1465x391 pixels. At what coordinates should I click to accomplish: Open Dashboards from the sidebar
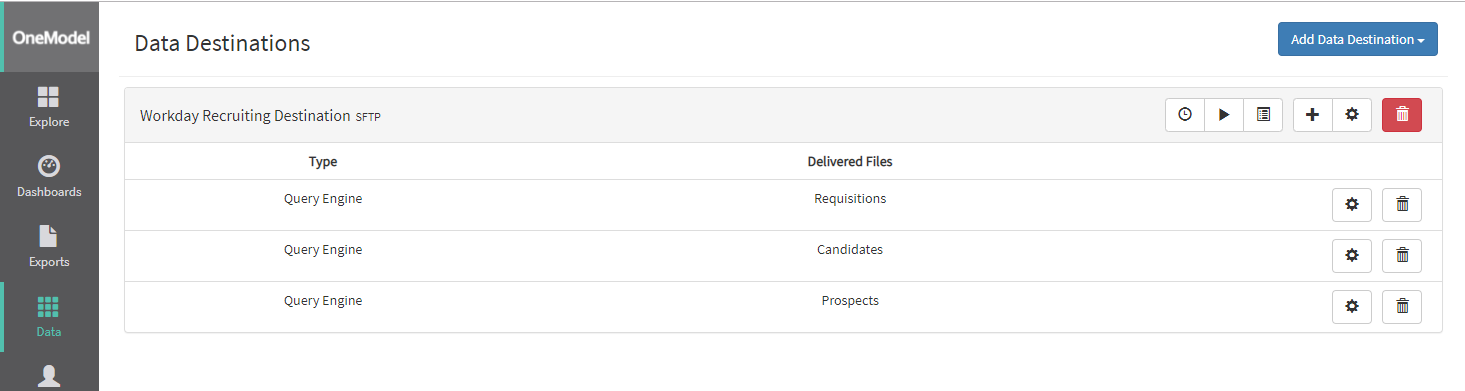49,177
